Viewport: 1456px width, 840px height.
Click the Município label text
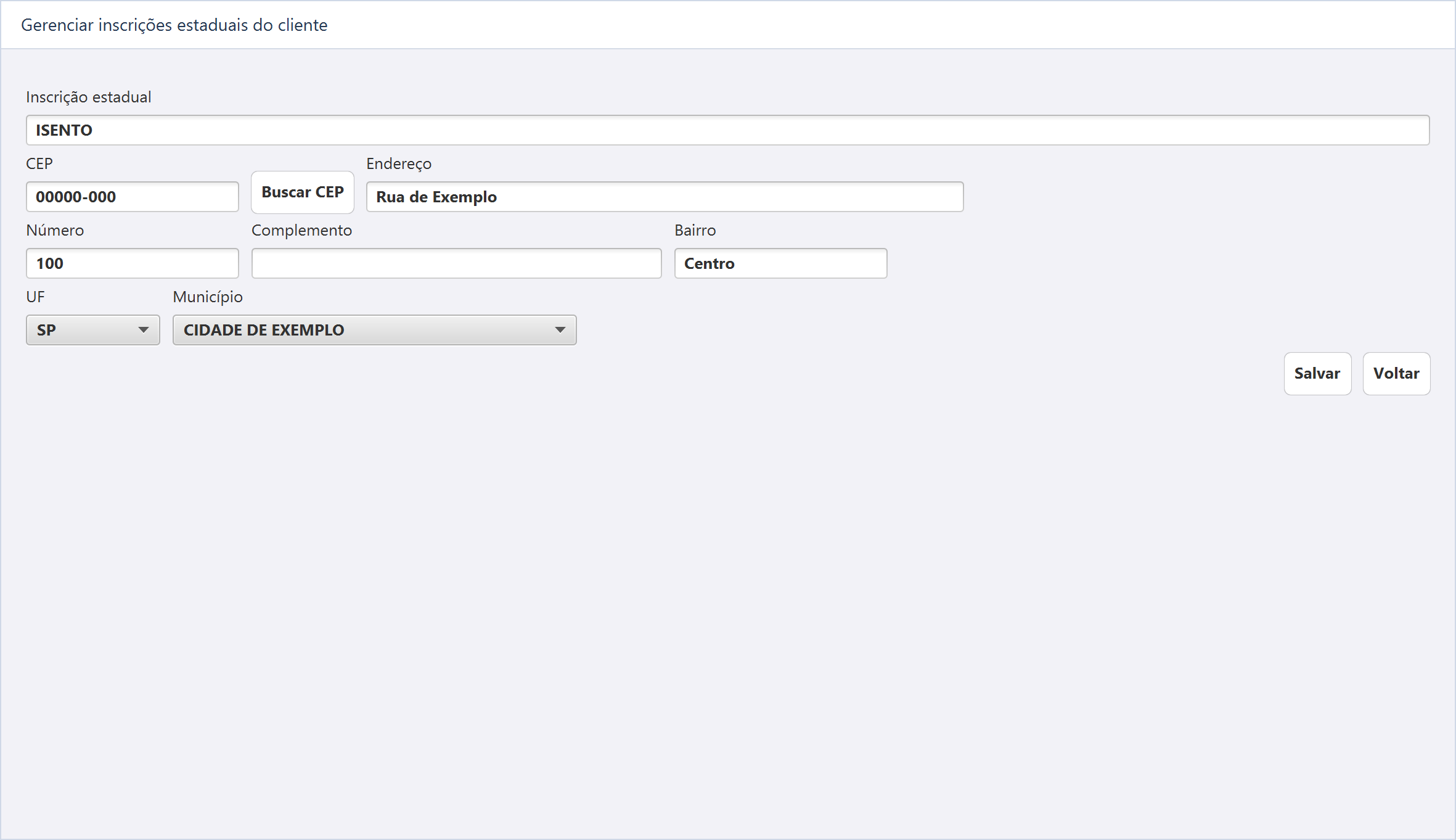click(x=208, y=297)
